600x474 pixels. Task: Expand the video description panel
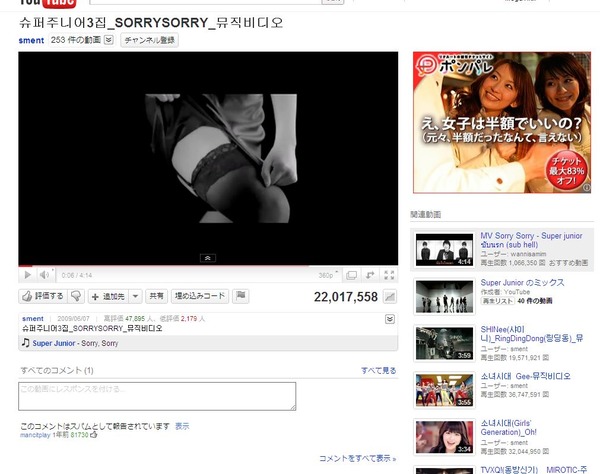pyautogui.click(x=390, y=319)
